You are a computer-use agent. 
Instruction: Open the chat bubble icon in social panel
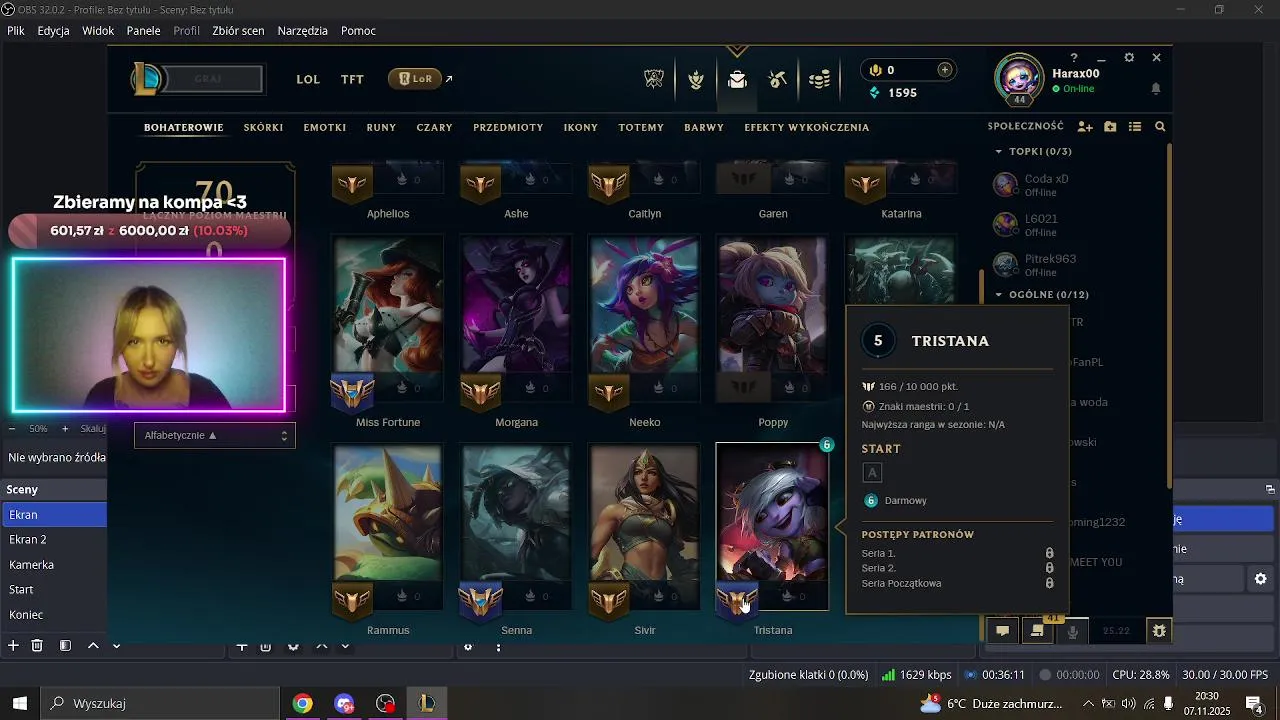(x=1002, y=631)
